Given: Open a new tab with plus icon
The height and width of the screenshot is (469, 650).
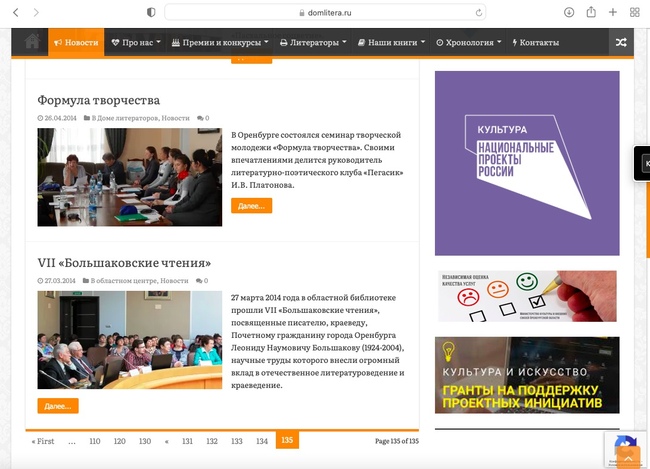Looking at the screenshot, I should coord(613,12).
